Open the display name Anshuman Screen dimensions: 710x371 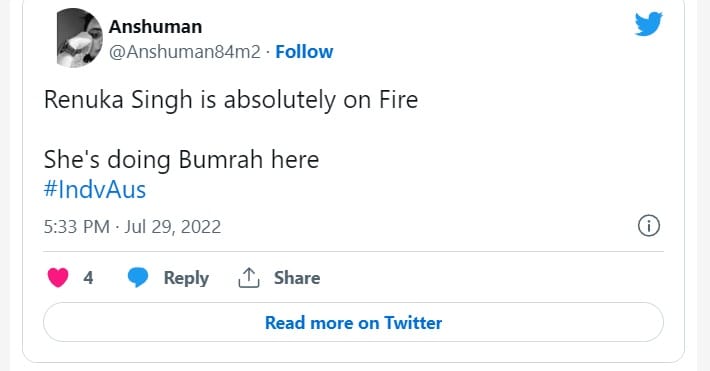[155, 27]
